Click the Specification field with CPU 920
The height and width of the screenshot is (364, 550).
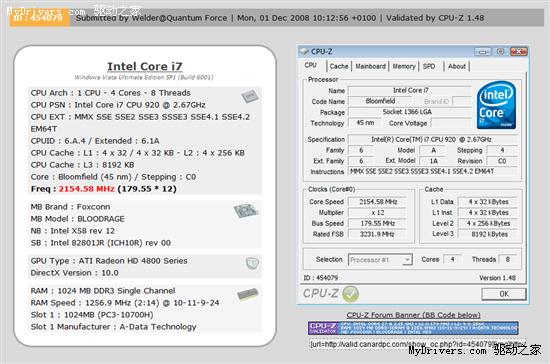pyautogui.click(x=432, y=140)
